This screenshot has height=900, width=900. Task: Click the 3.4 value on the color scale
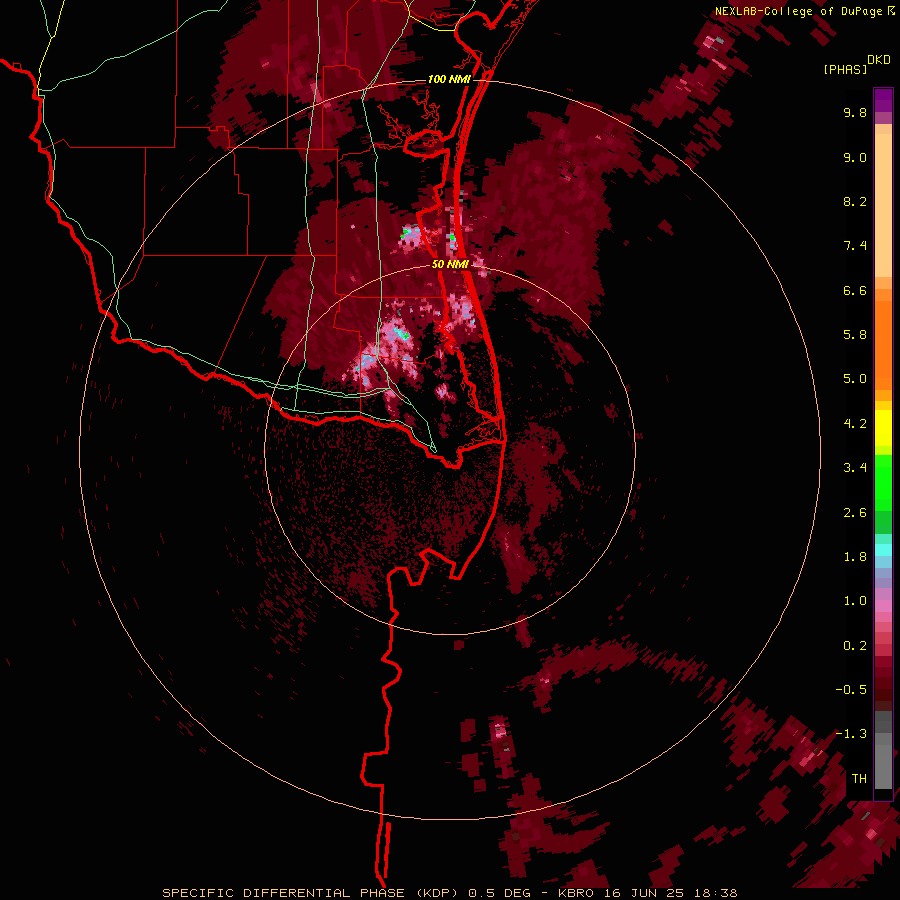[x=855, y=468]
